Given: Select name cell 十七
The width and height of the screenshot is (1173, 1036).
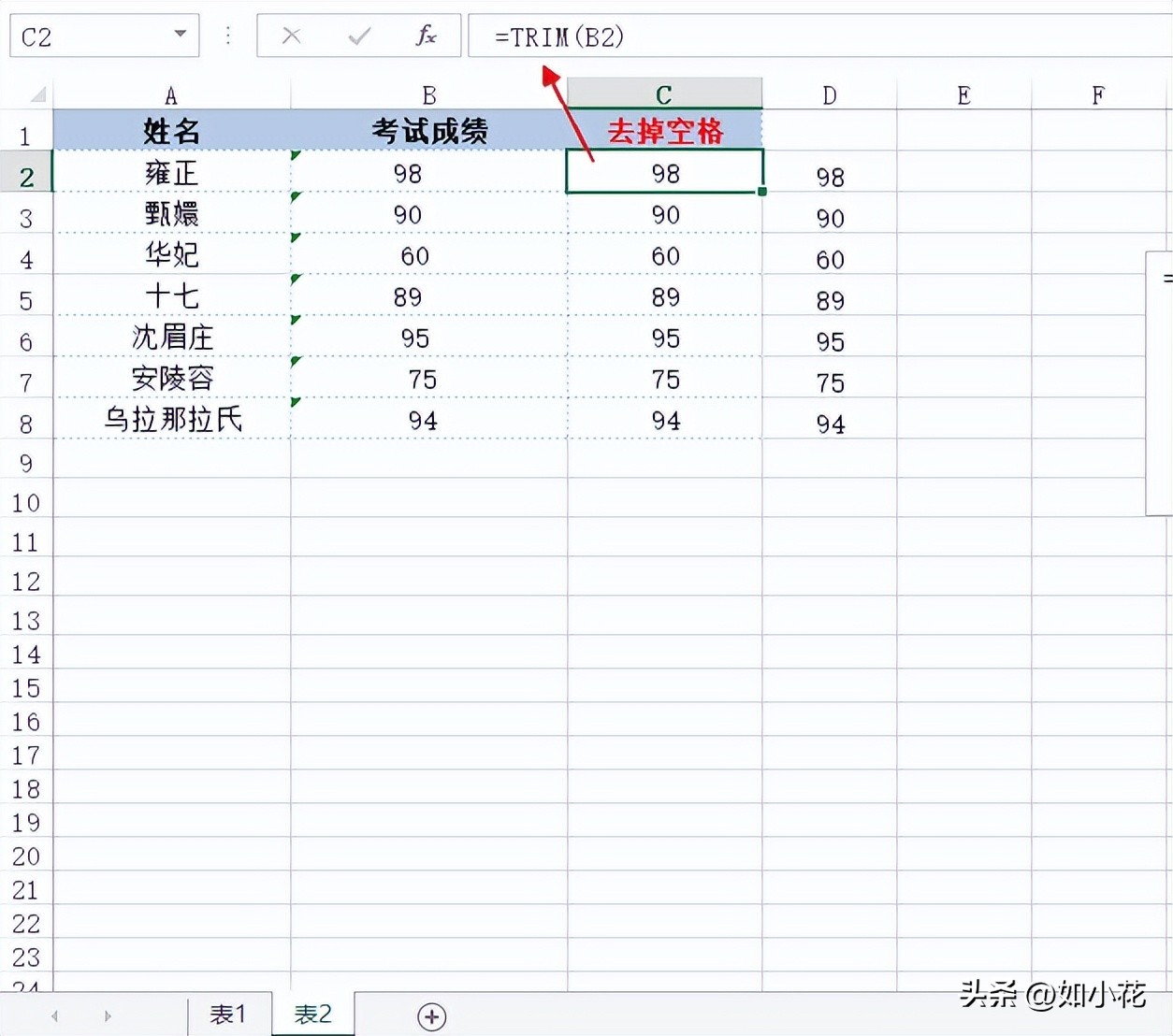Looking at the screenshot, I should click(x=172, y=296).
